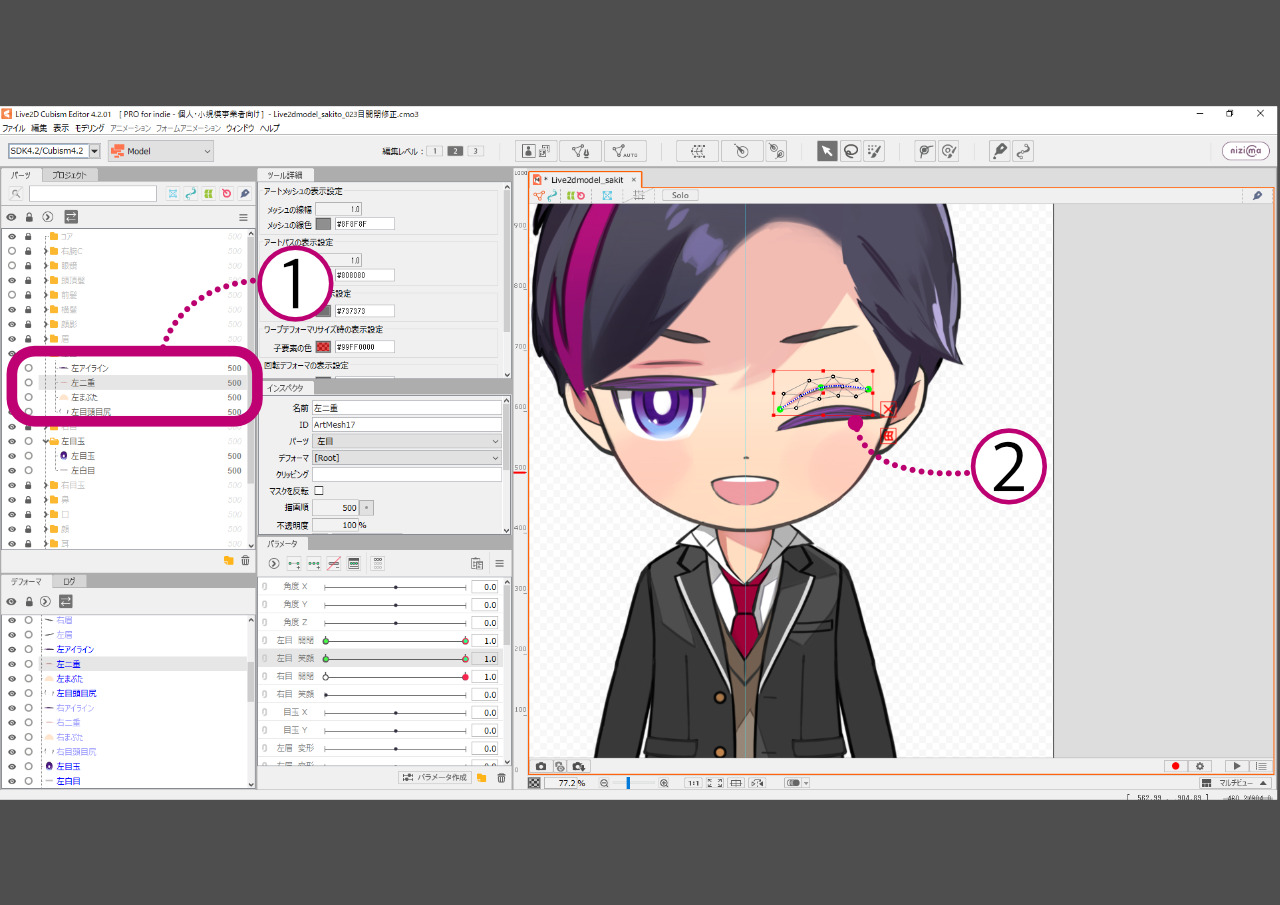Take canvas snapshot with camera icon
This screenshot has width=1280, height=905.
[541, 766]
